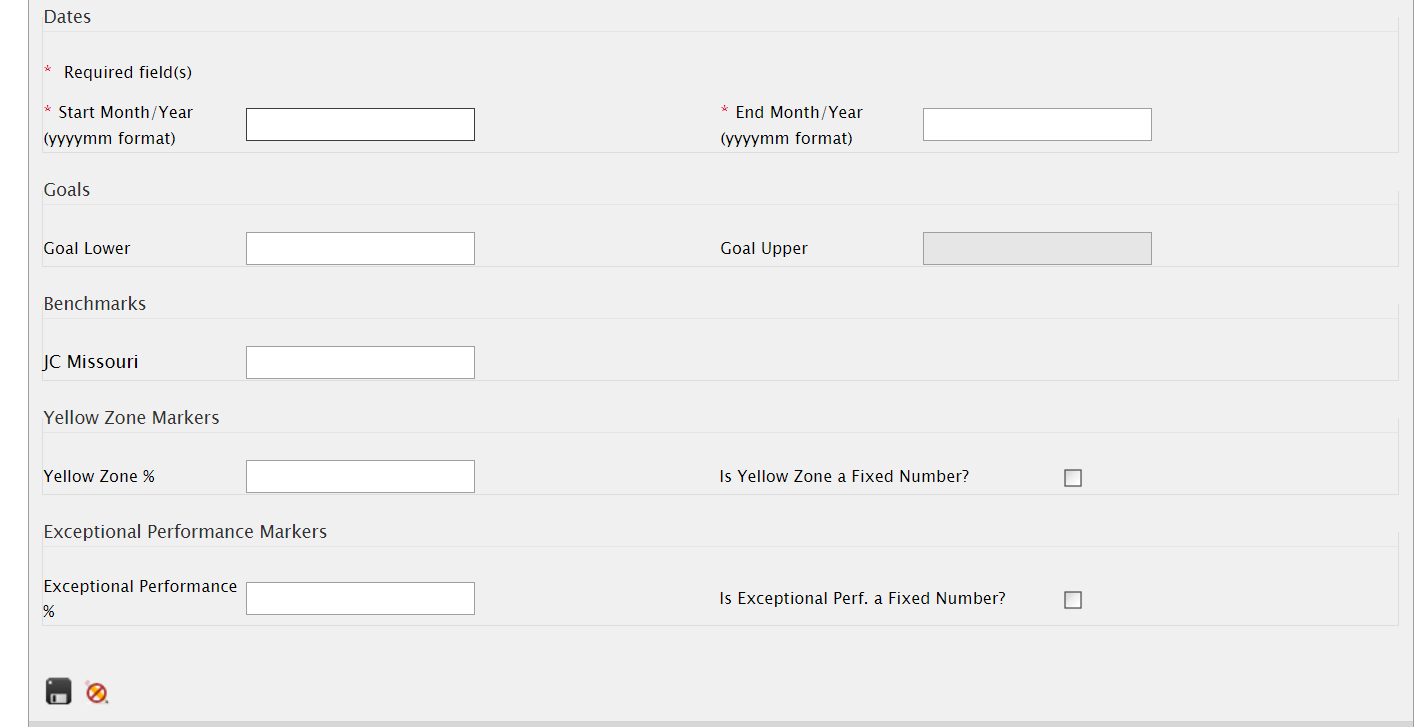Tick the 'Is Yellow Zone a Fixed Number?' checkbox
Screen dimensions: 1420x727
tap(1073, 478)
